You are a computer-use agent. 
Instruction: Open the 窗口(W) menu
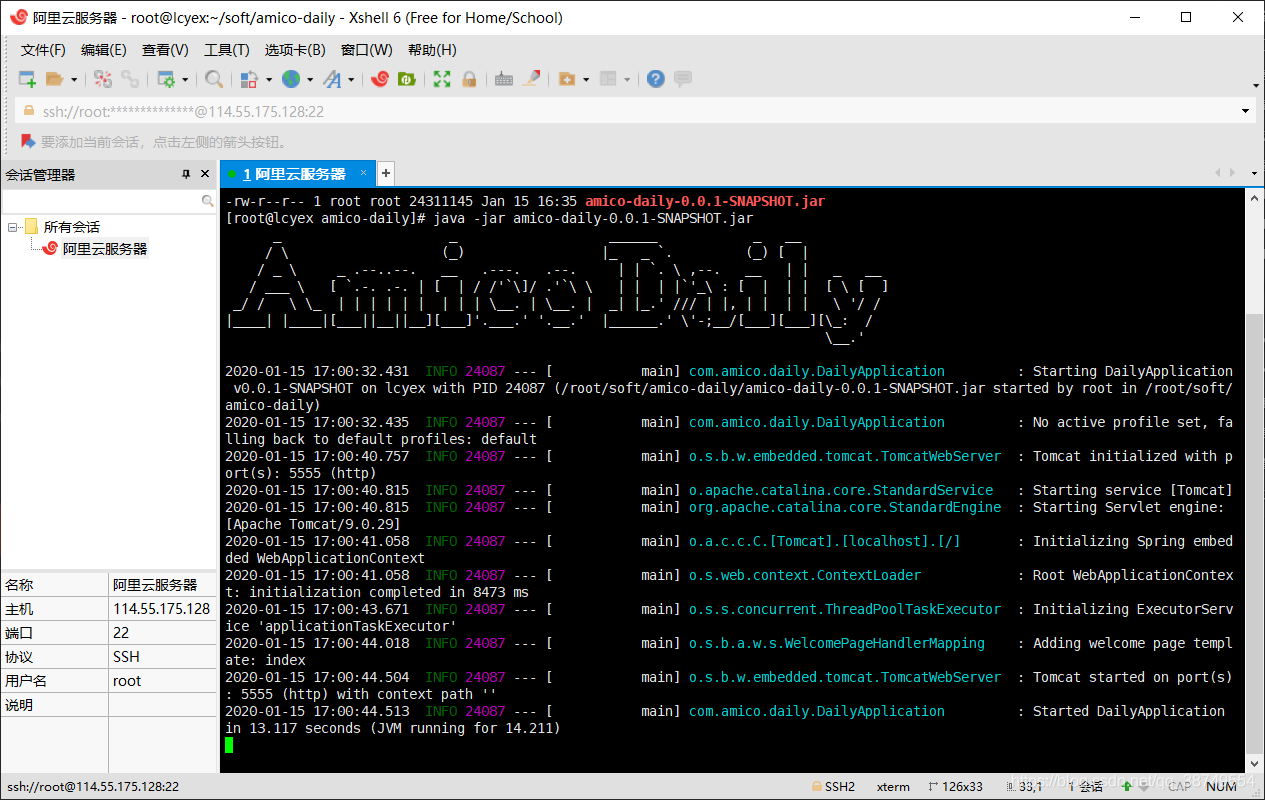[366, 50]
